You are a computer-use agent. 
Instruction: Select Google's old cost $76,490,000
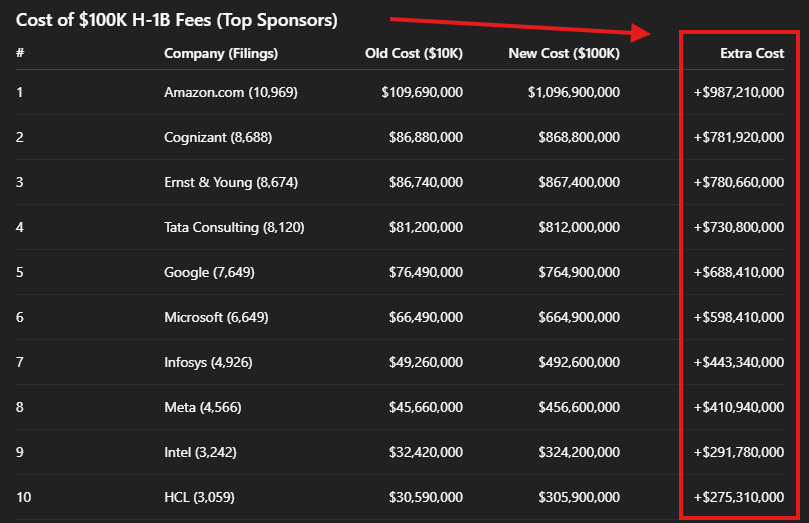[426, 272]
